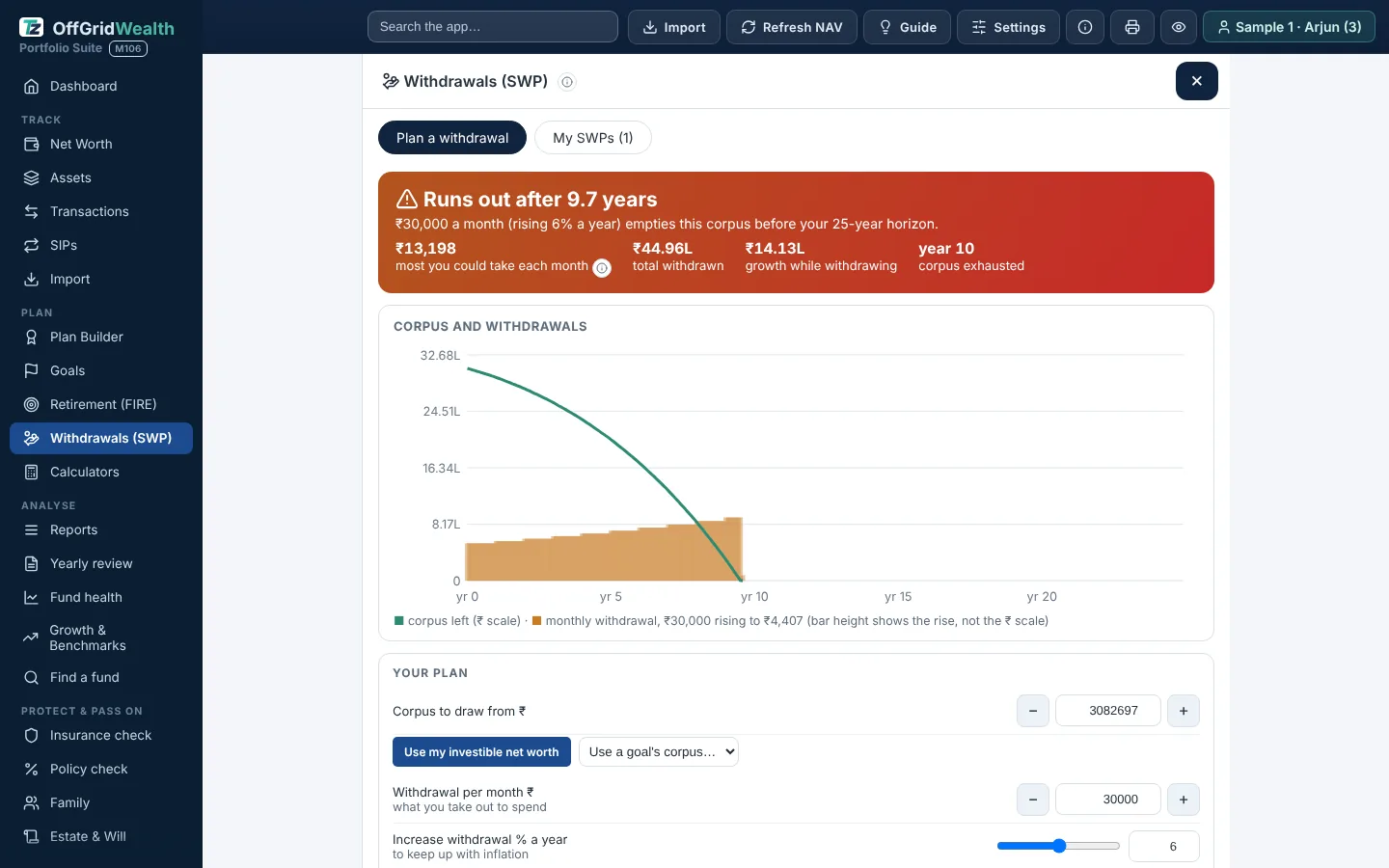Open Settings from top toolbar
This screenshot has width=1389, height=868.
1008,27
